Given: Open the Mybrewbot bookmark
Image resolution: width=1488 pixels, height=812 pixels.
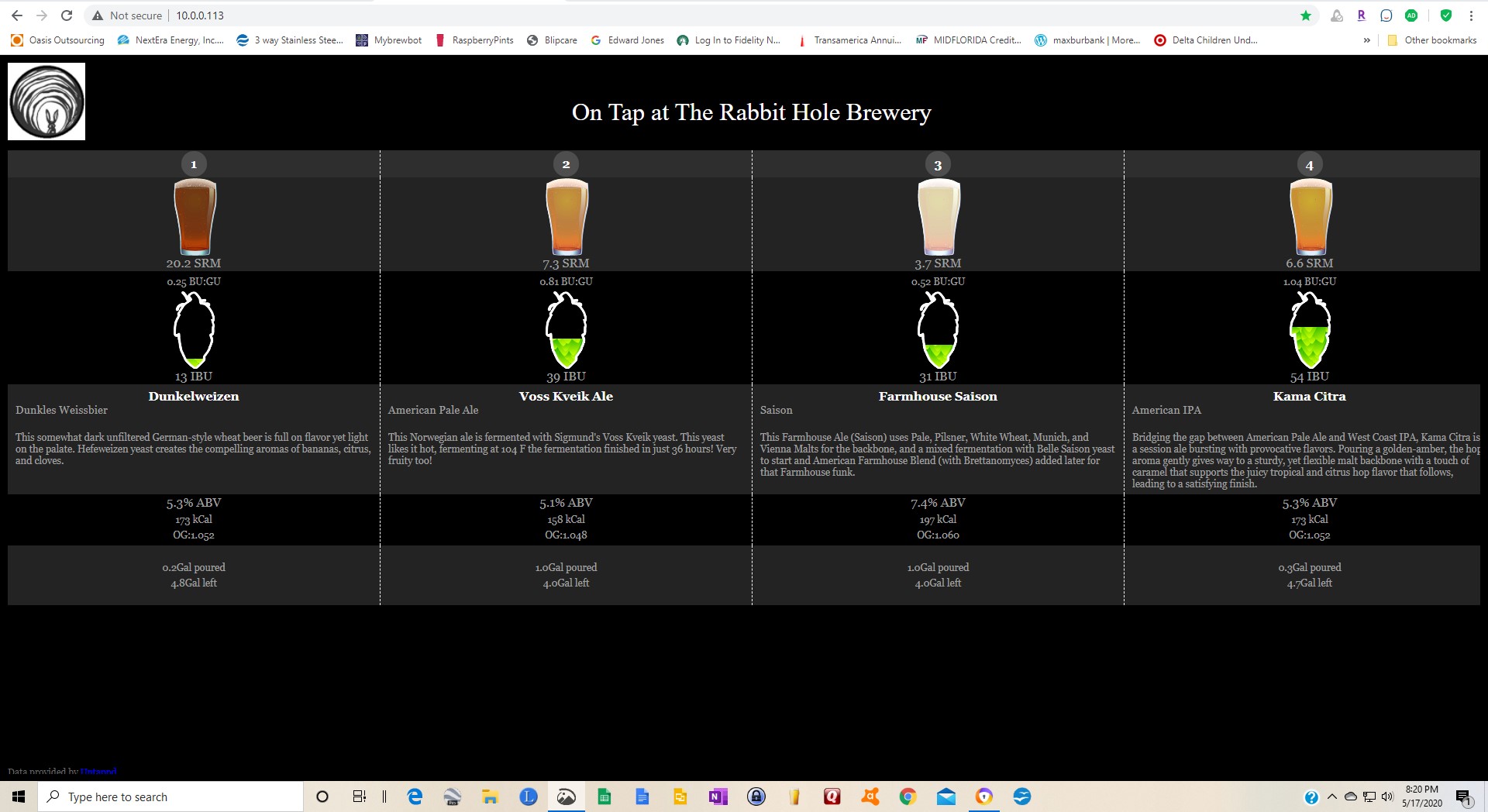Looking at the screenshot, I should pyautogui.click(x=389, y=40).
